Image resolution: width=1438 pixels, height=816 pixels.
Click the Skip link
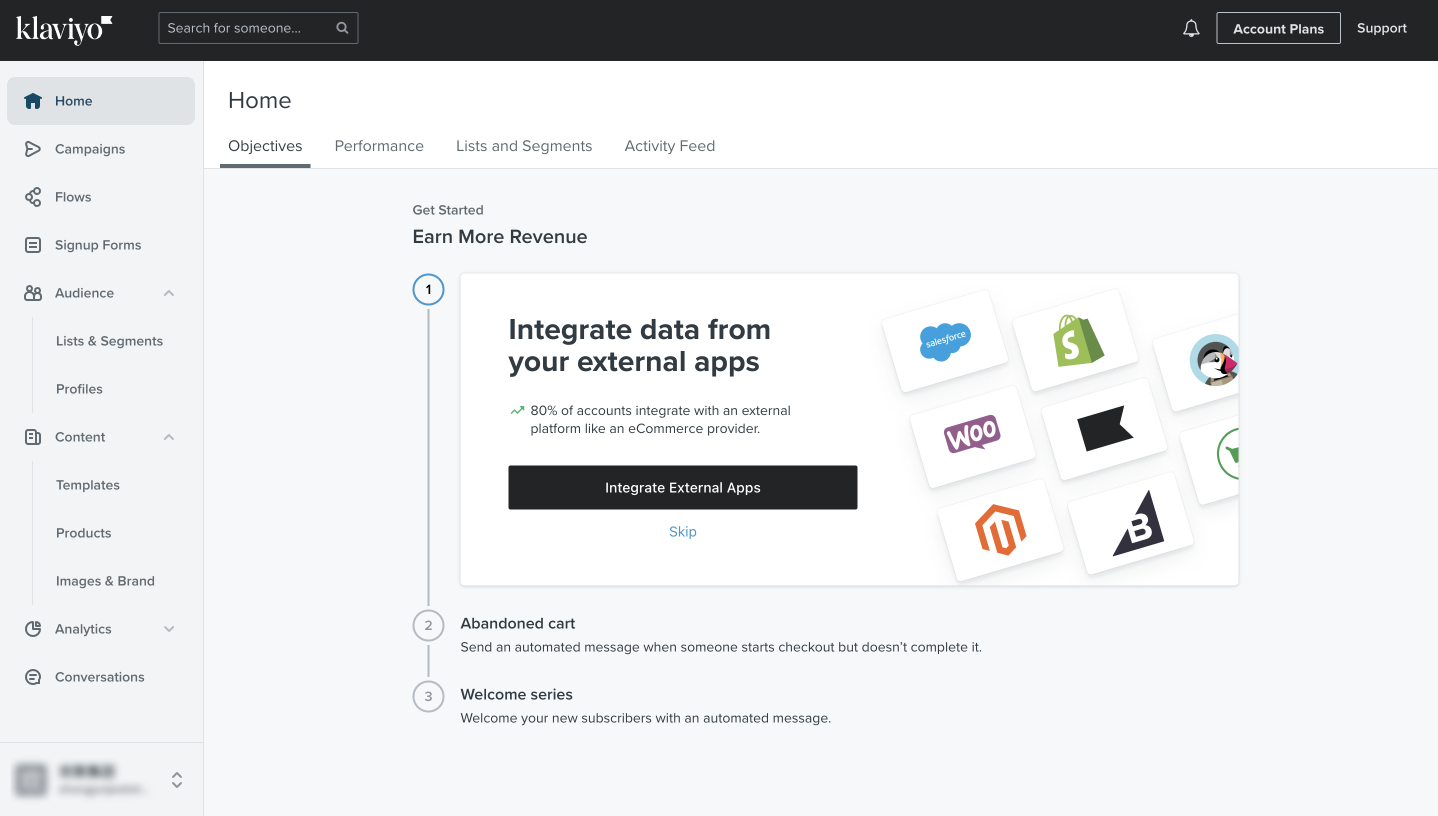[682, 532]
